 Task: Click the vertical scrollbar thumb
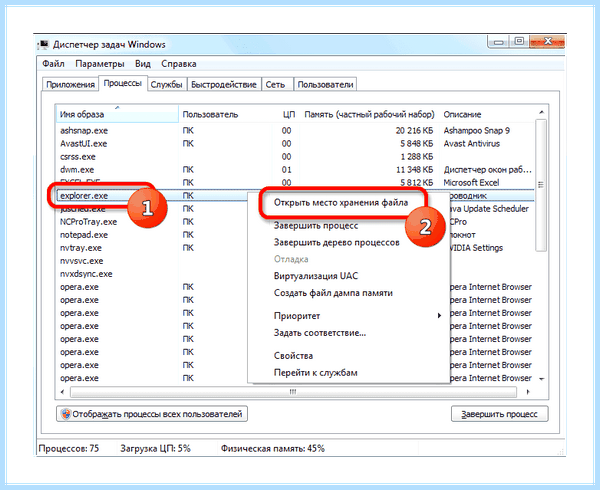[x=541, y=185]
